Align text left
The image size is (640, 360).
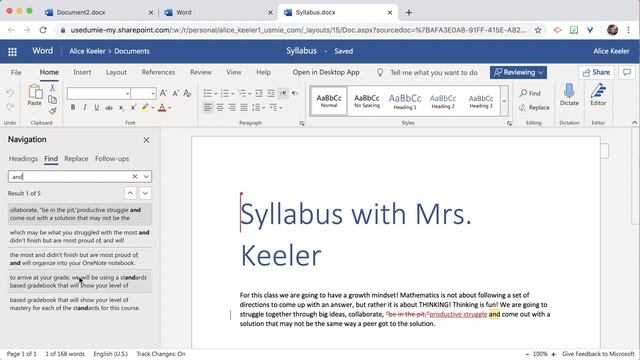[208, 108]
